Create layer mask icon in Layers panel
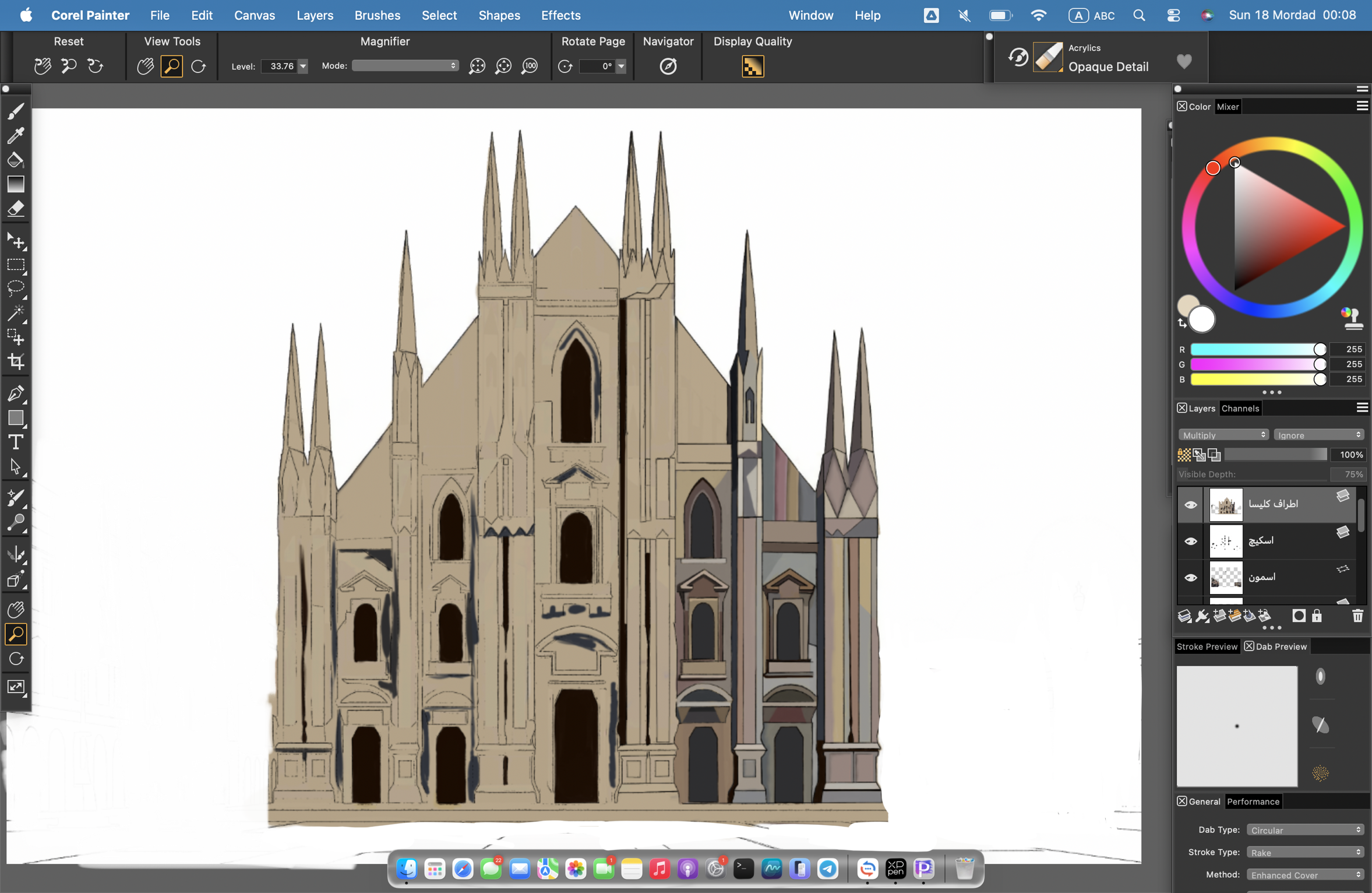Screen dimensions: 1372x893 [x=1299, y=616]
